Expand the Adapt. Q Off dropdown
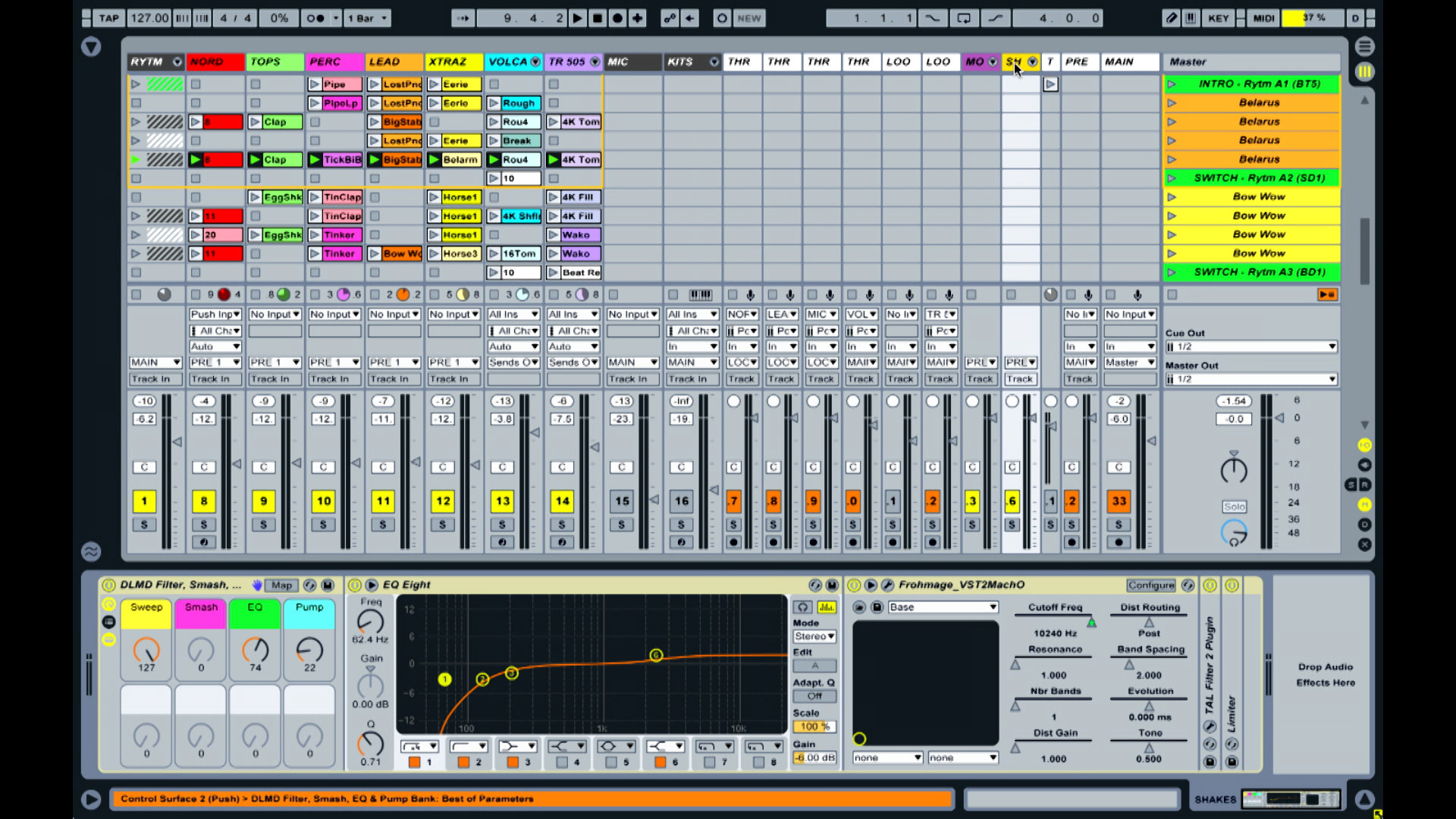The width and height of the screenshot is (1456, 819). (x=813, y=695)
